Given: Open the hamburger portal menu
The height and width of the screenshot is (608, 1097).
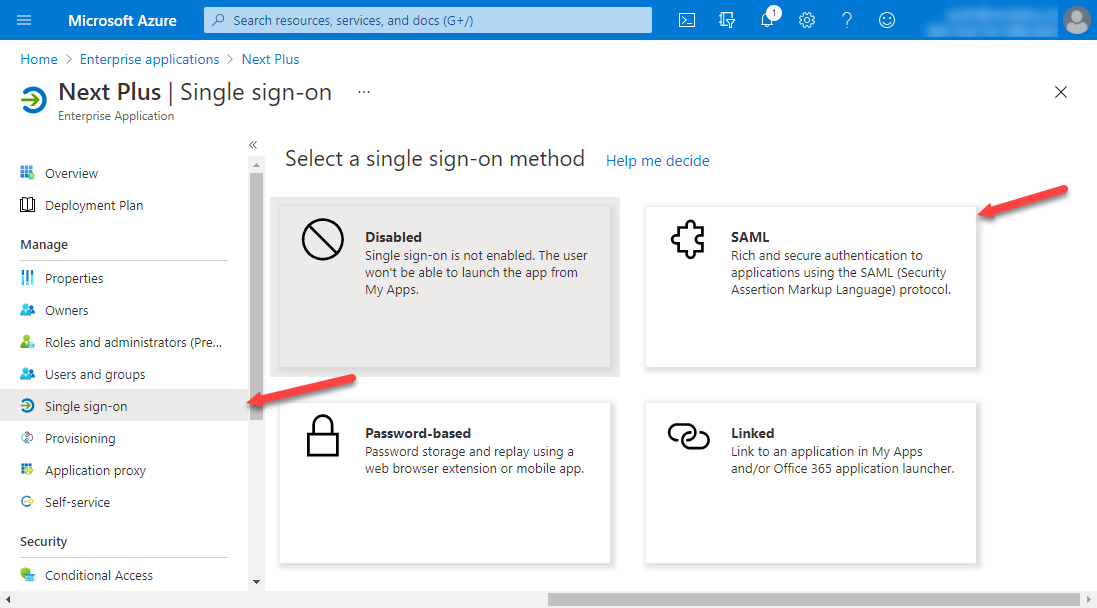Looking at the screenshot, I should (x=24, y=20).
